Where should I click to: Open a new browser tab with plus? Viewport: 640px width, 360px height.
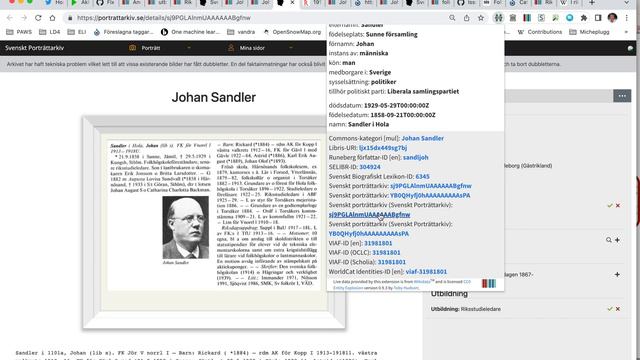pyautogui.click(x=592, y=3)
